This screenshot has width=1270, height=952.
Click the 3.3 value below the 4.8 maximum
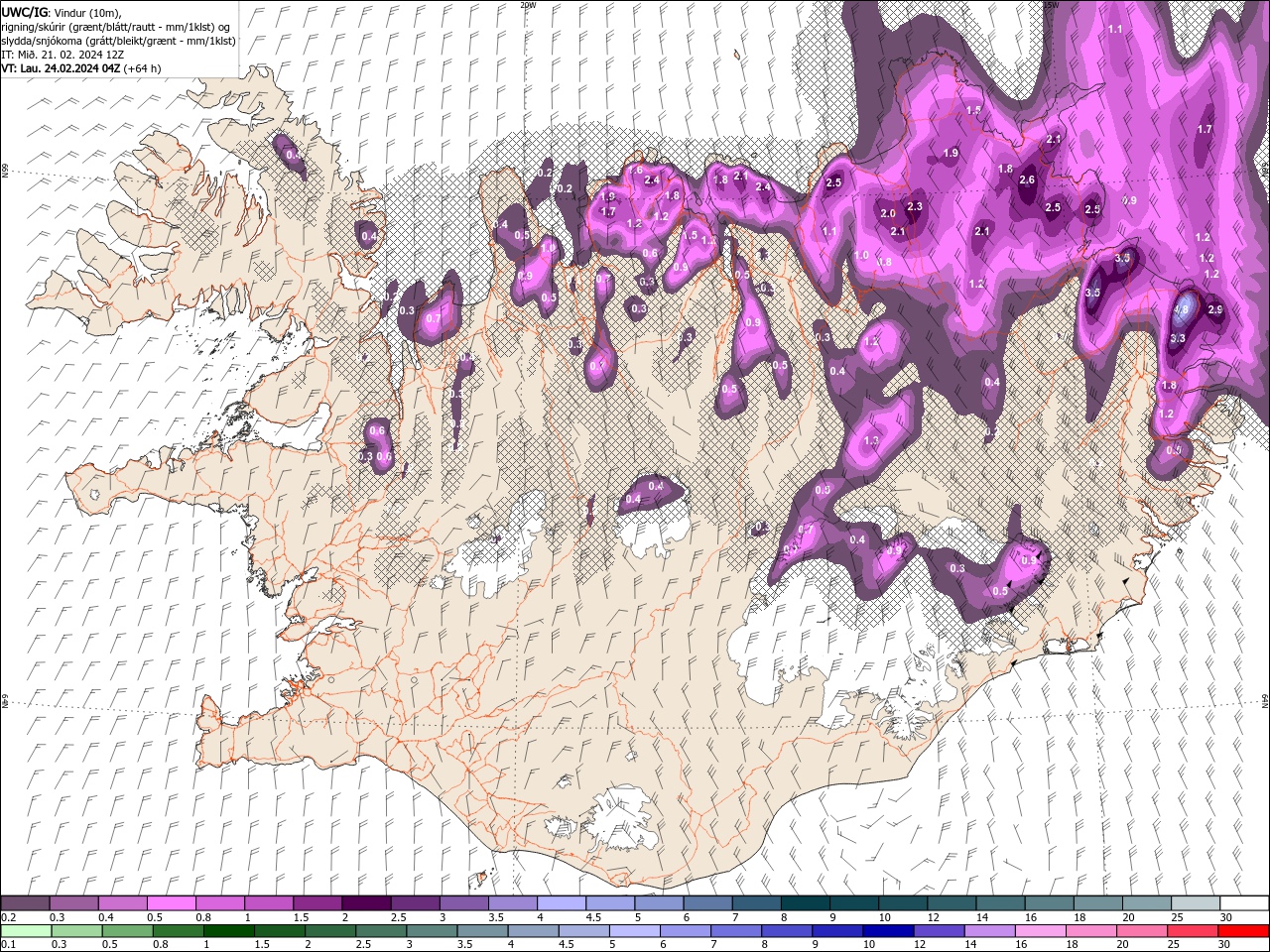1178,338
